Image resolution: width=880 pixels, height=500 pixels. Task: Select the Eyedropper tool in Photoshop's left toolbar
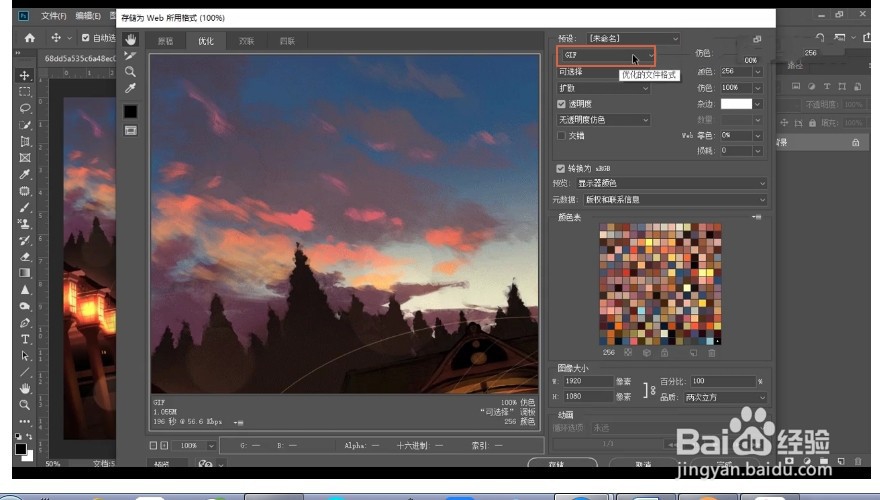(x=25, y=174)
